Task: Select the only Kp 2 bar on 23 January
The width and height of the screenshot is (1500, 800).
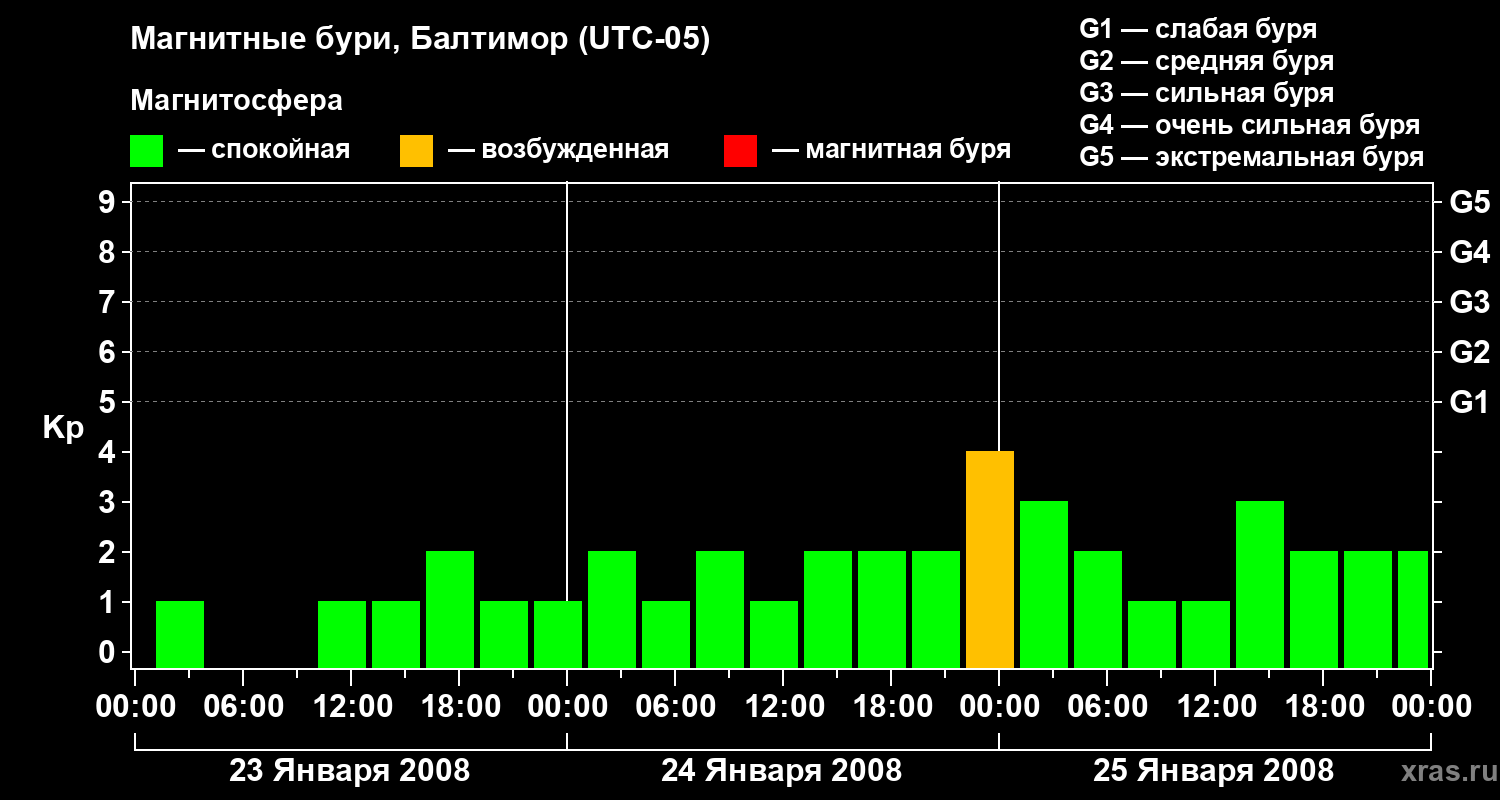Action: (x=450, y=610)
